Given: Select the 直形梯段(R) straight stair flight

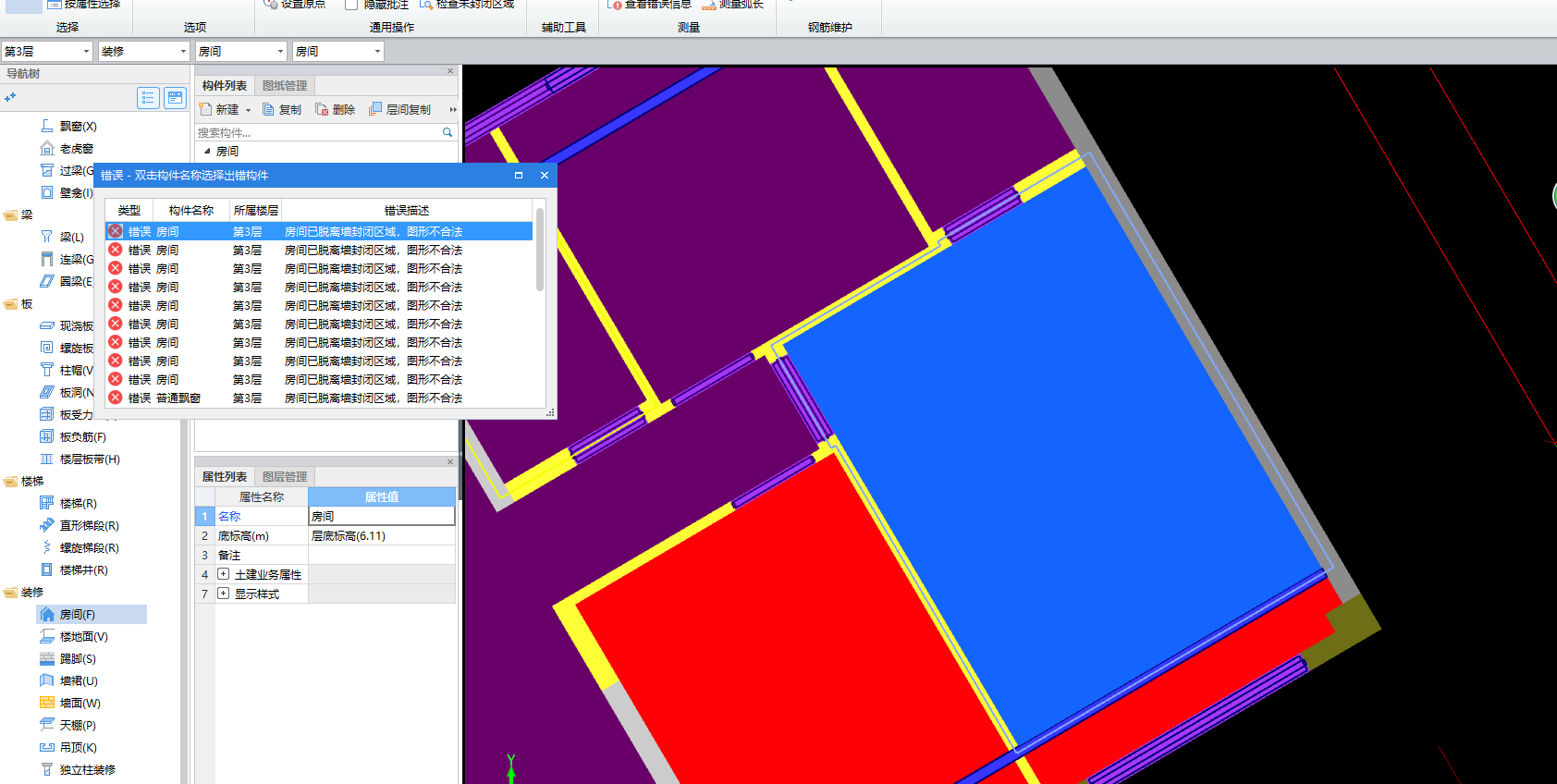Looking at the screenshot, I should tap(80, 525).
